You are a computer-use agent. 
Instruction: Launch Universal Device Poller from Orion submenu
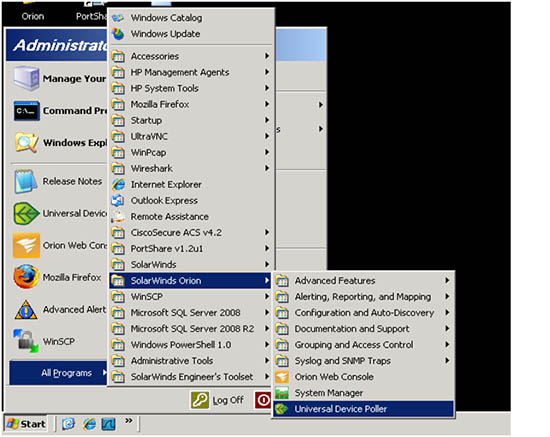click(x=363, y=409)
